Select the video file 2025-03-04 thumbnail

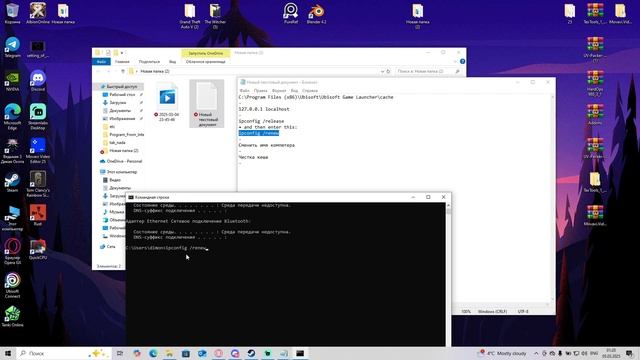[x=167, y=102]
